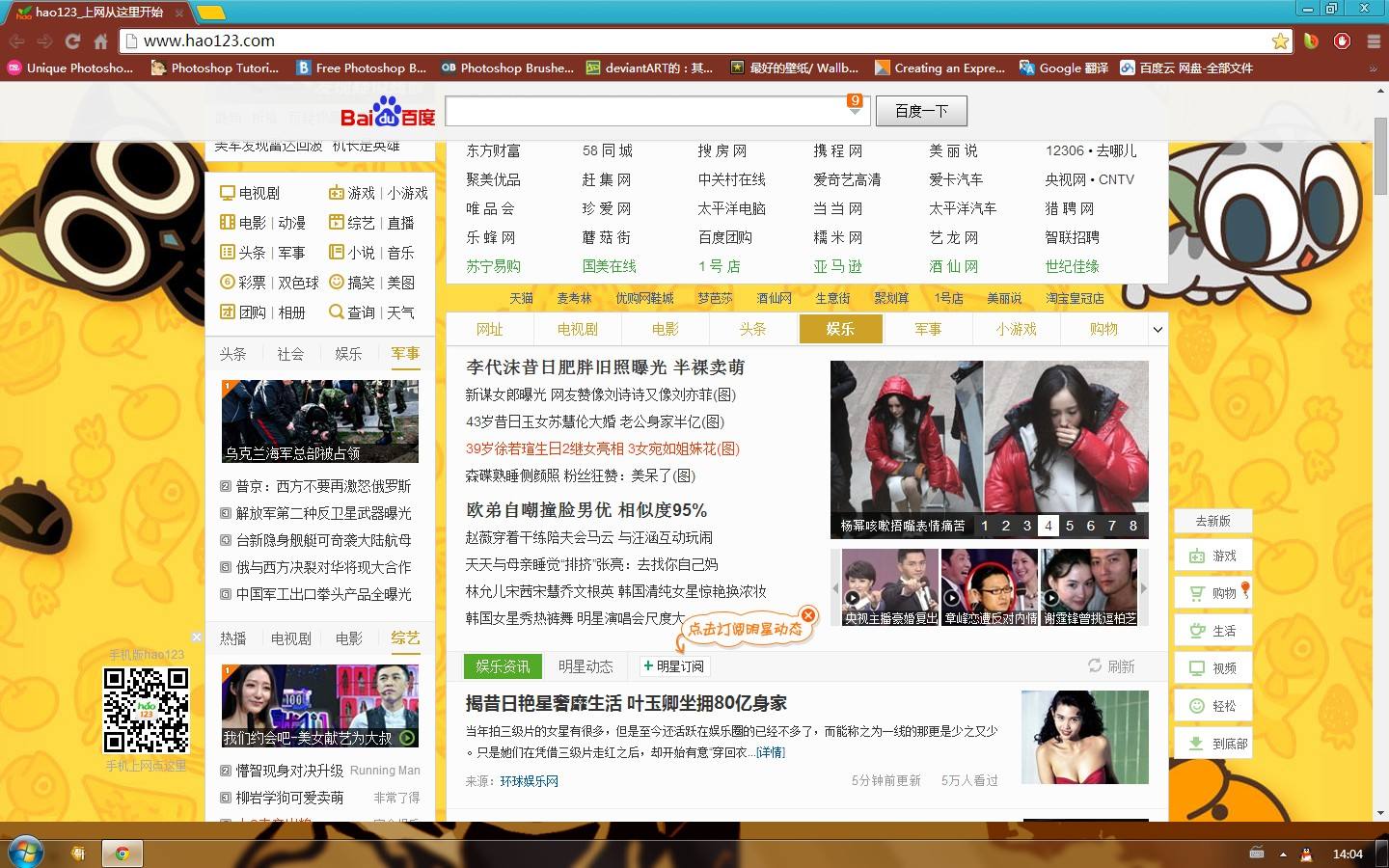1389x868 pixels.
Task: Open the Baidu search suggestion dropdown
Action: coord(855,111)
